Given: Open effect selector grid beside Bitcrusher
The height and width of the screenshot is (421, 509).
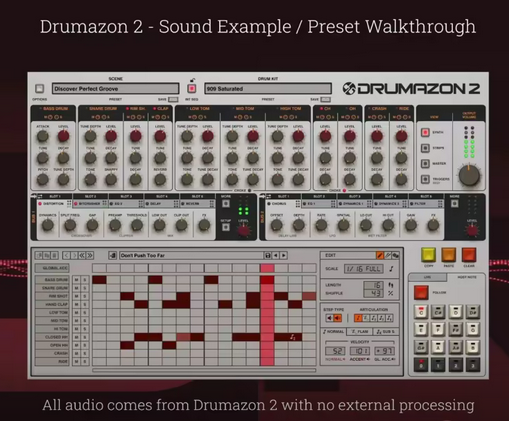Looking at the screenshot, I should pyautogui.click(x=105, y=204).
